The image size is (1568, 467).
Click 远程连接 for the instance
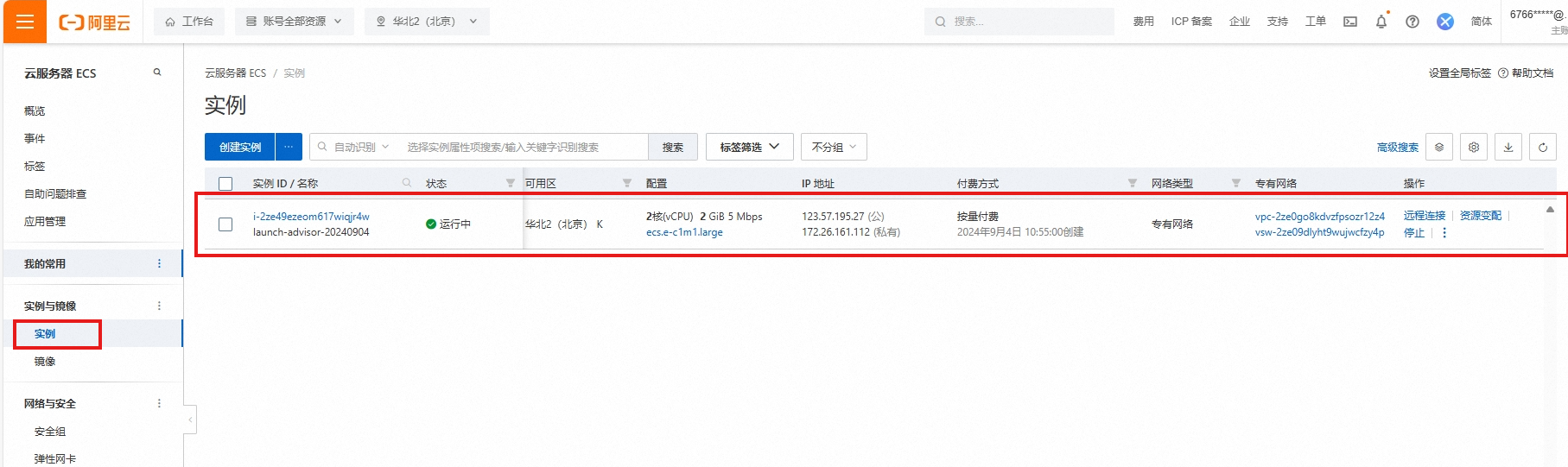point(1425,216)
